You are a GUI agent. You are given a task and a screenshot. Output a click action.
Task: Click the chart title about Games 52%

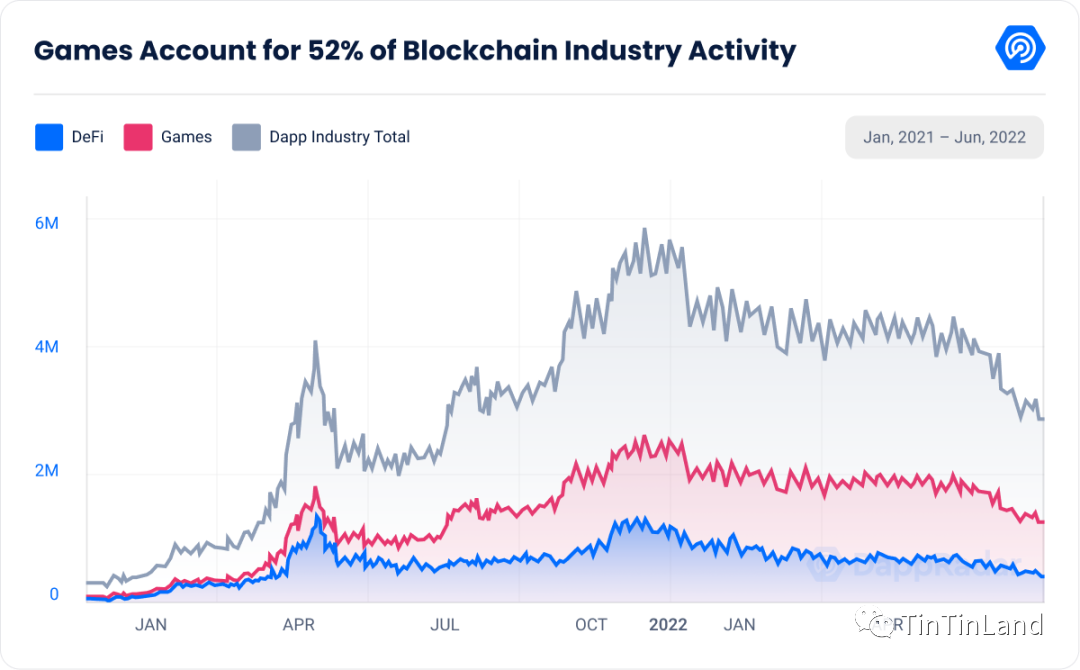(x=415, y=50)
